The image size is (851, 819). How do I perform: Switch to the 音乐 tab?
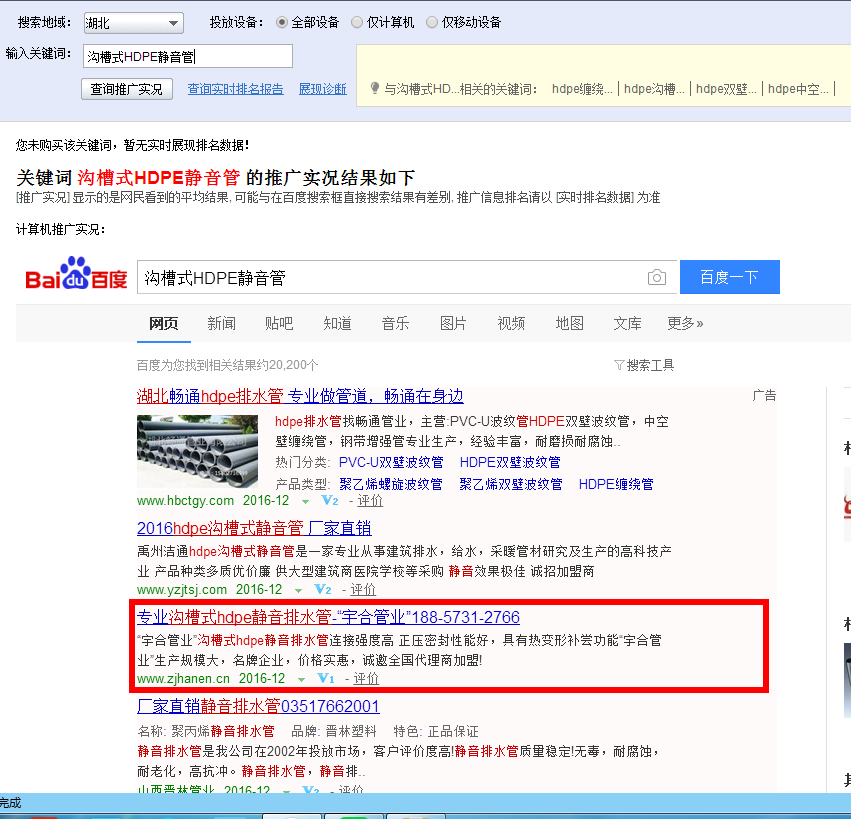coord(395,324)
